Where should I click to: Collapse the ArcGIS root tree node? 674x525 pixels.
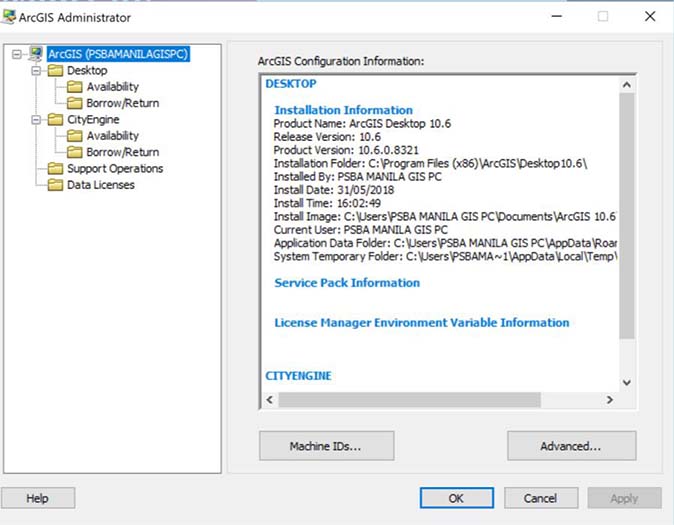coord(17,55)
